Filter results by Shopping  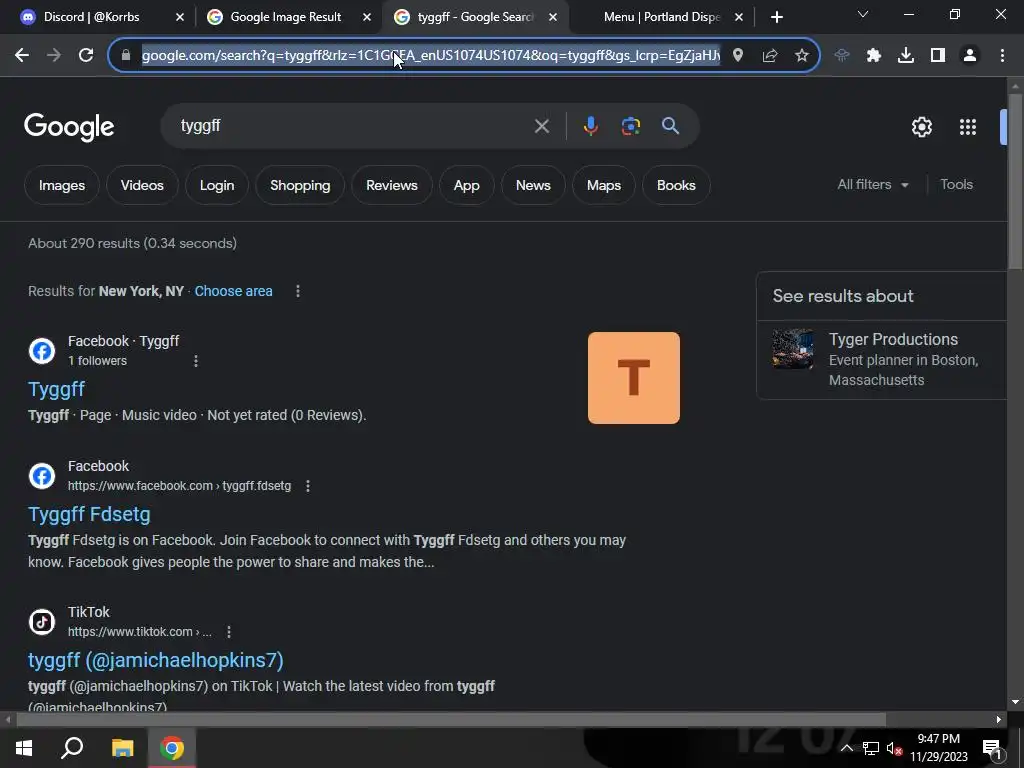(300, 185)
